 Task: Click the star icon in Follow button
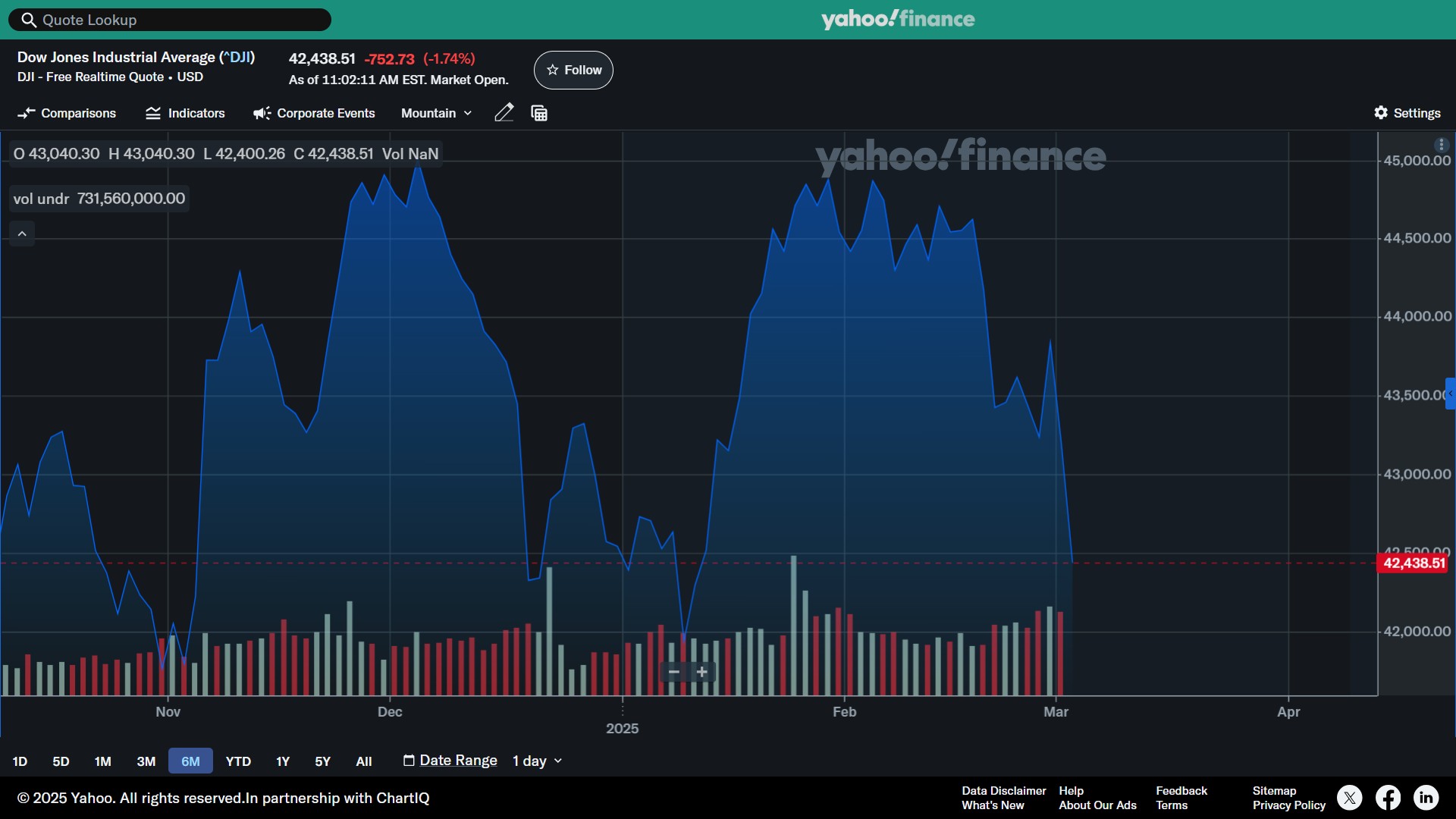click(553, 70)
